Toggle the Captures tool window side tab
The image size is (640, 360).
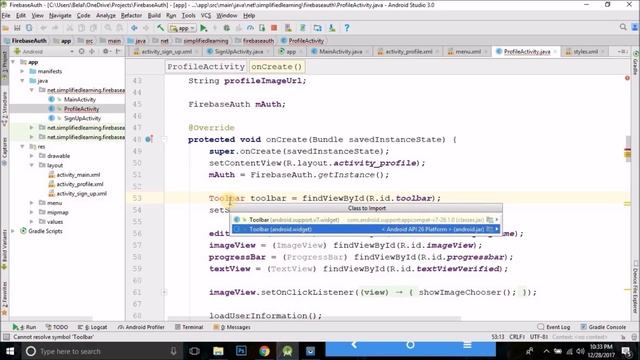pyautogui.click(x=4, y=150)
